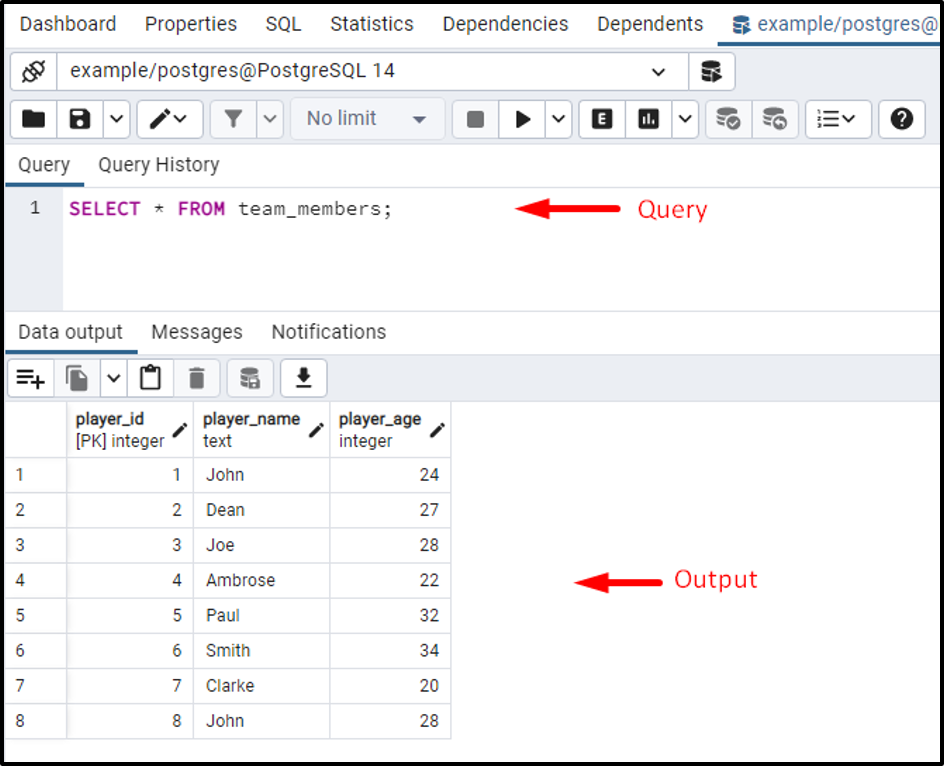Stop the running query
Viewport: 944px width, 766px height.
tap(474, 119)
